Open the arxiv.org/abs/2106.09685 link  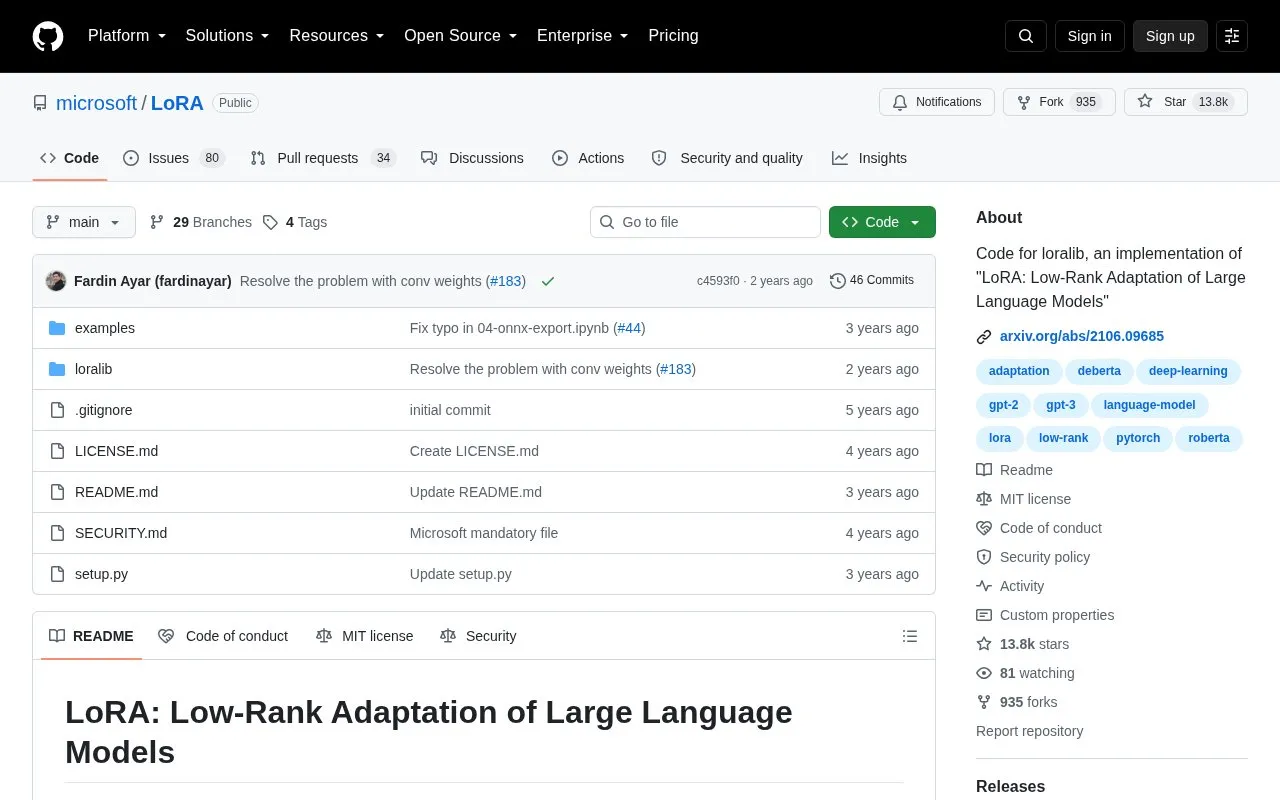[1082, 337]
